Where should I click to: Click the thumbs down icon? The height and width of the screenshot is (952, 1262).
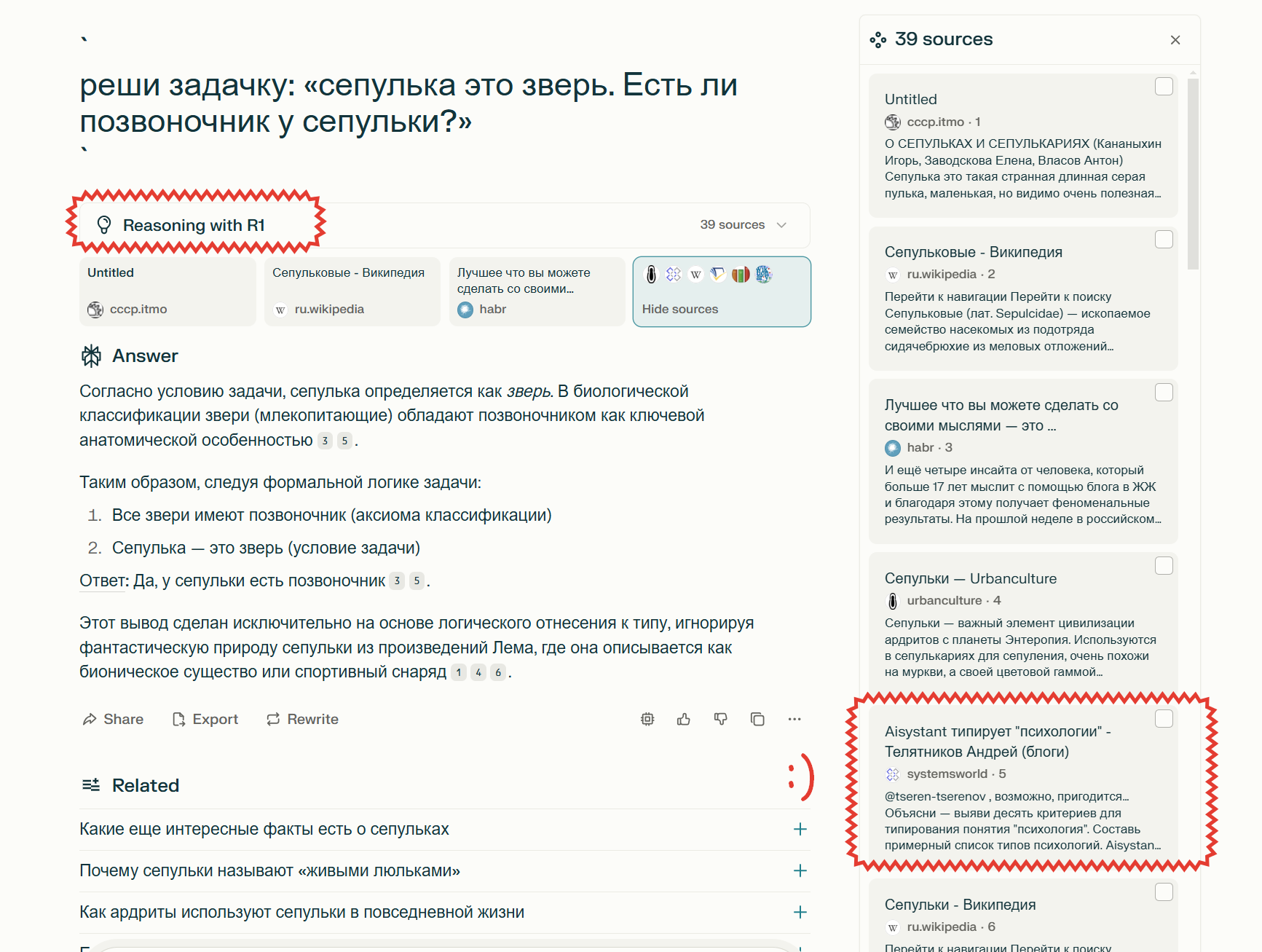tap(720, 720)
